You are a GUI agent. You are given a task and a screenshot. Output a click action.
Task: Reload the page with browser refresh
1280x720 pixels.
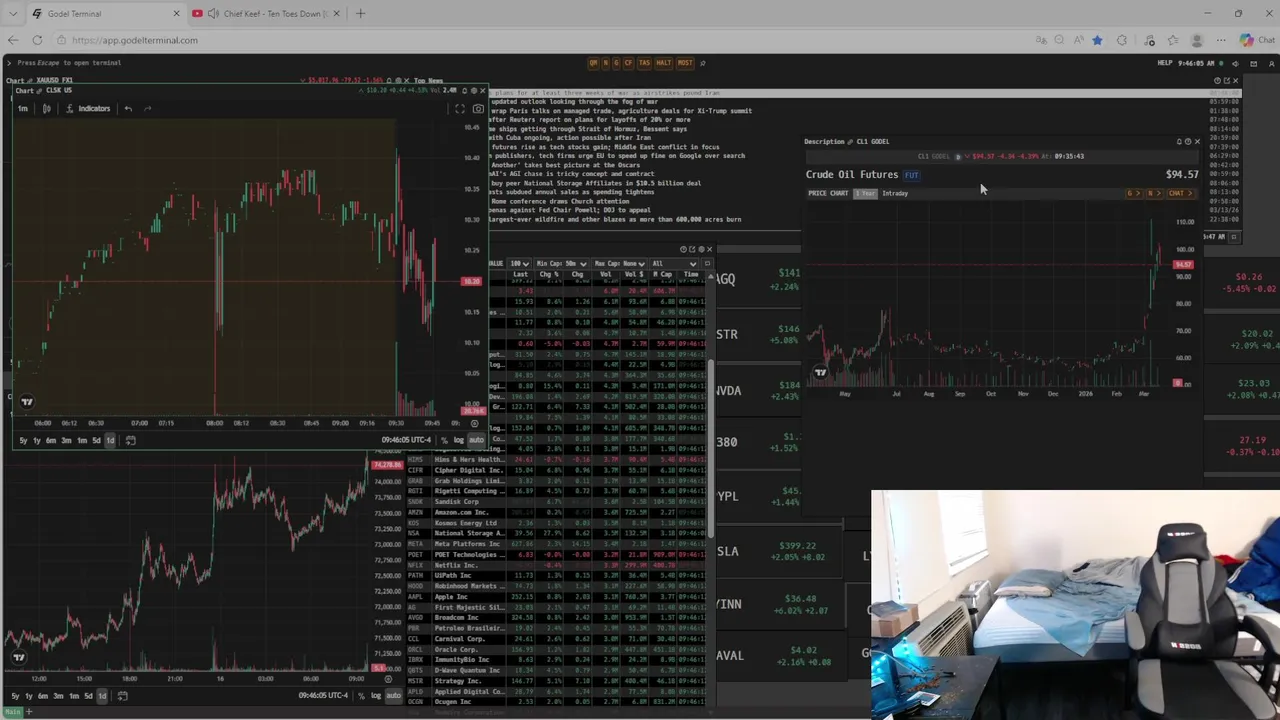37,40
